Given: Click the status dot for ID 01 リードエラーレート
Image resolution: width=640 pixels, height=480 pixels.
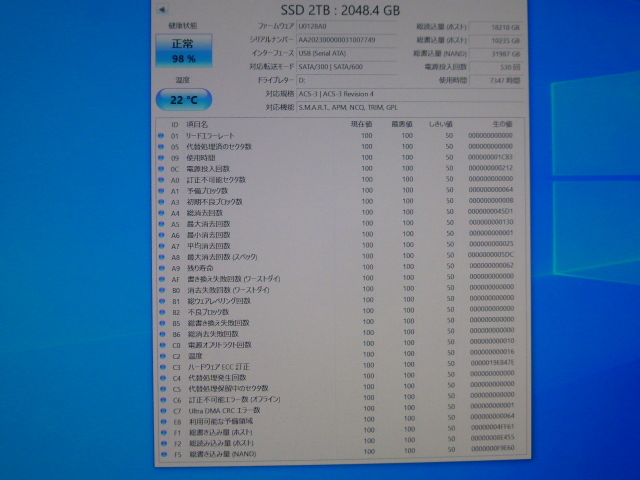Looking at the screenshot, I should (161, 136).
